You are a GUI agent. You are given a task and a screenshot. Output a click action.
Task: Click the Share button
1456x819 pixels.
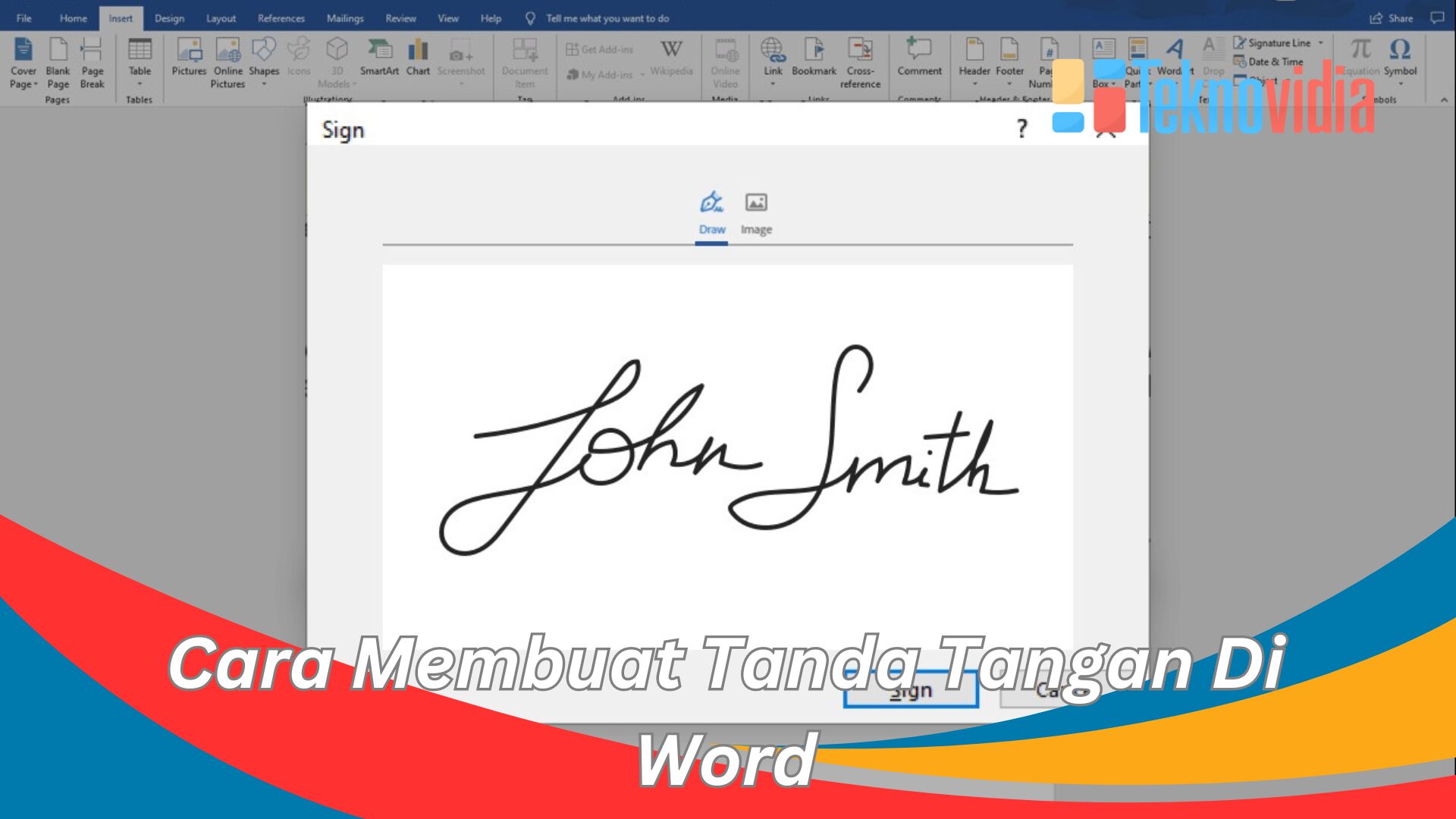click(1392, 18)
